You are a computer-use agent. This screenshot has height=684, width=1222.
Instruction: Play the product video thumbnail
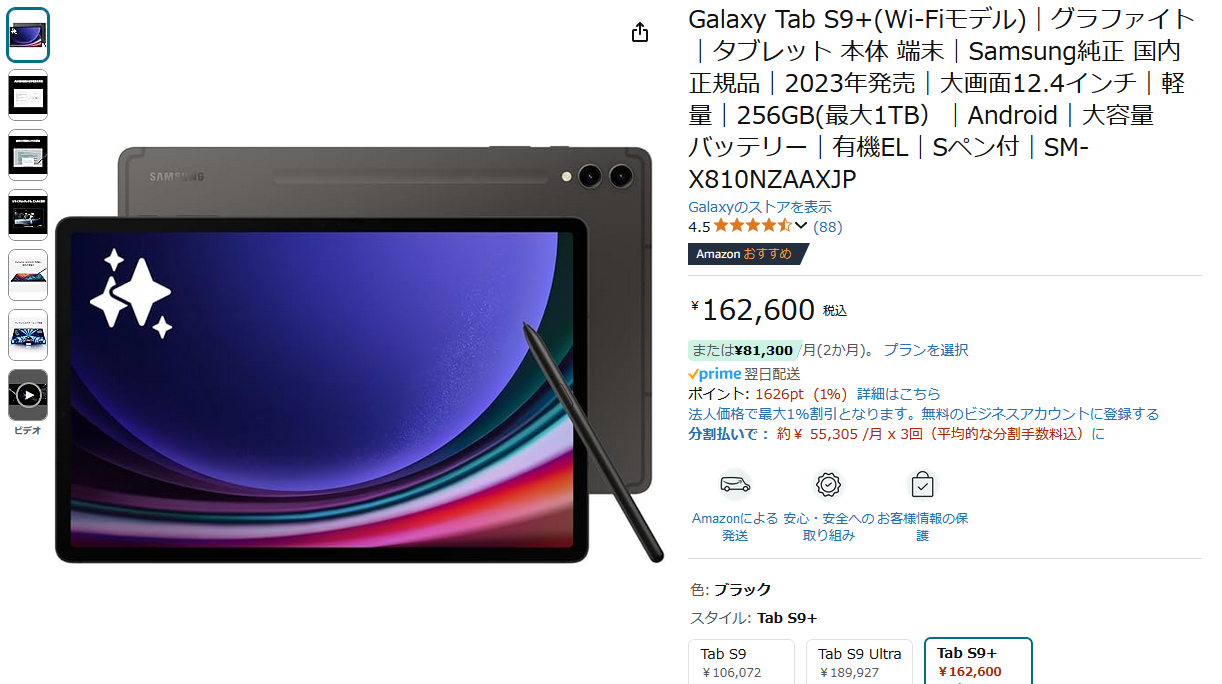28,395
